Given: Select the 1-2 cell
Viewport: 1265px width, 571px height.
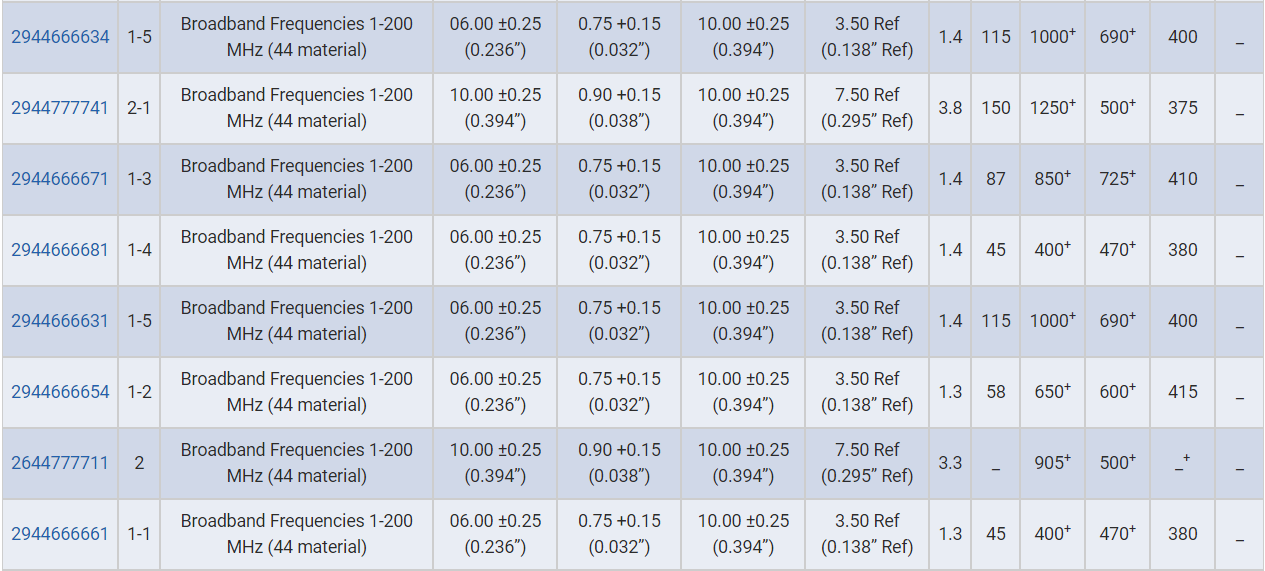Looking at the screenshot, I should point(139,392).
